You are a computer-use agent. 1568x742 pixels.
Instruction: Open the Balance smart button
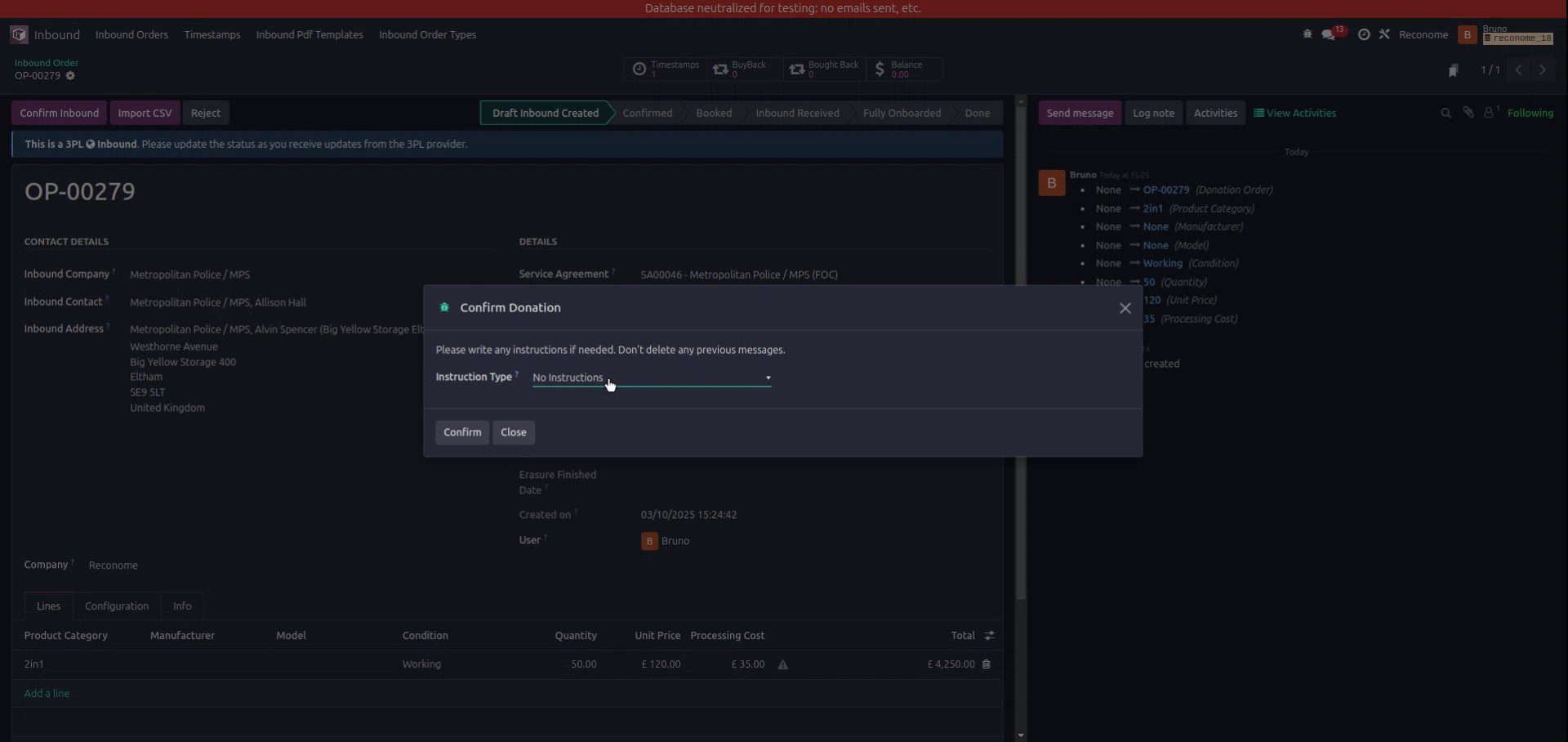[x=904, y=69]
